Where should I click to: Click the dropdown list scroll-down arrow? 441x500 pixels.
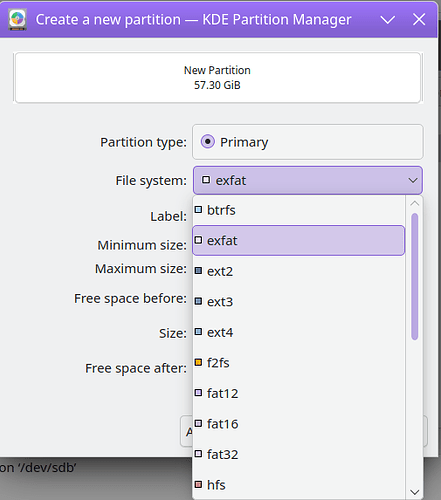415,492
